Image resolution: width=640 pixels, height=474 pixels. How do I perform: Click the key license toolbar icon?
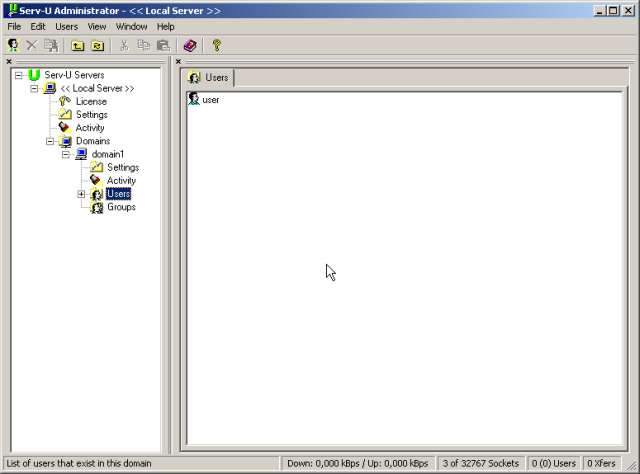coord(217,45)
